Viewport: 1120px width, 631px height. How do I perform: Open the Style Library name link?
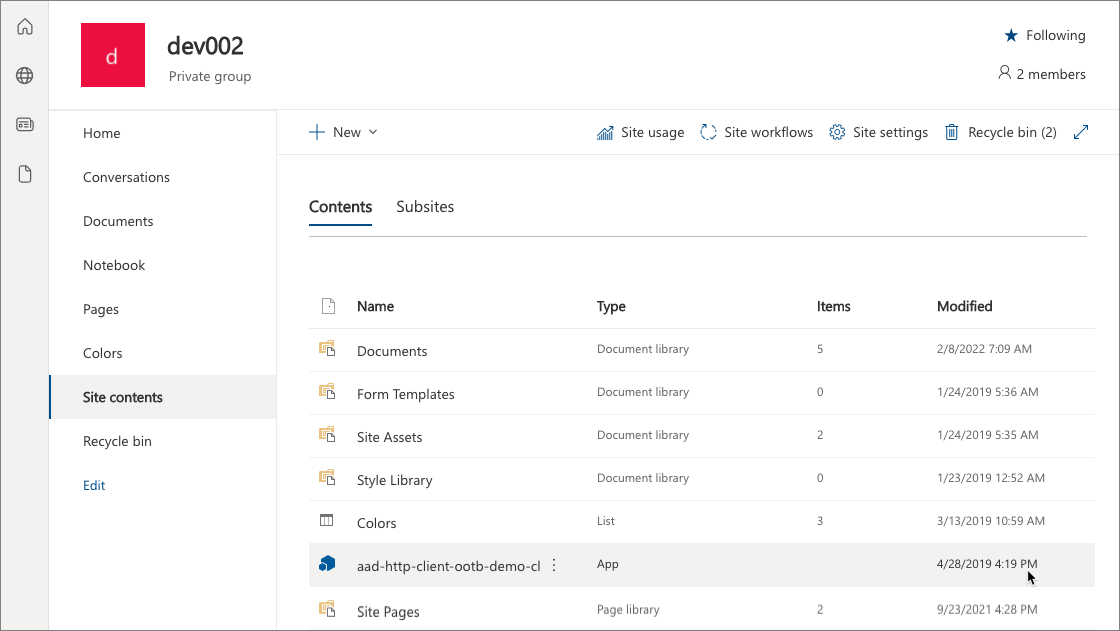[x=394, y=480]
